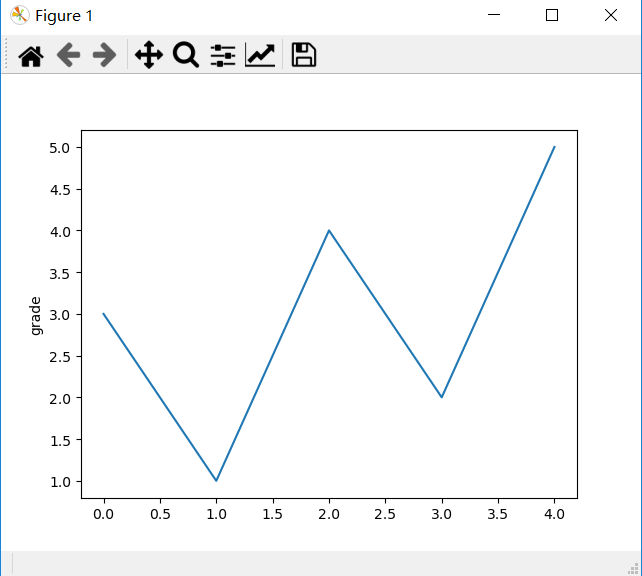Click the x-axis tick label 2.5
The height and width of the screenshot is (576, 642).
pos(385,514)
